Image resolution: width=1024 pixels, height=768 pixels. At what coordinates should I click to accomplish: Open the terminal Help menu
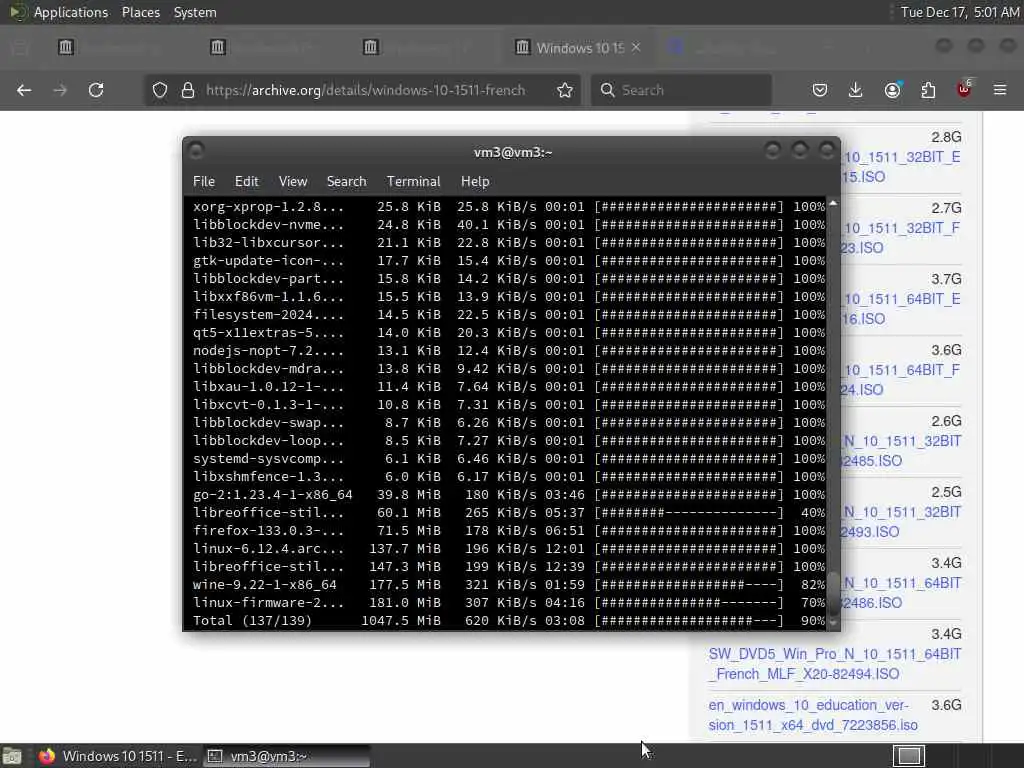click(475, 182)
